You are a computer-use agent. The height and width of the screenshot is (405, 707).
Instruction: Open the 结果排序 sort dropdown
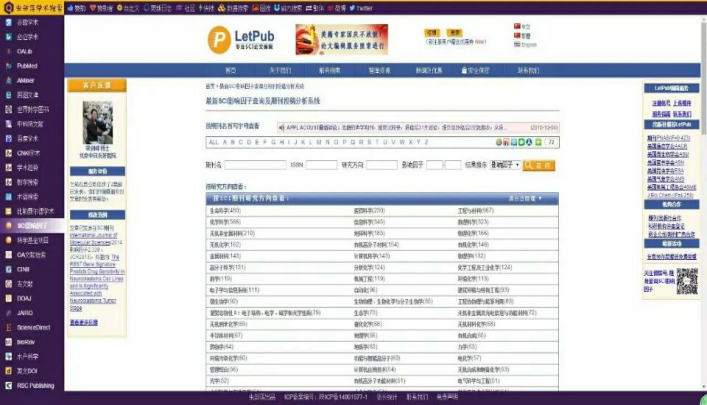click(x=505, y=165)
